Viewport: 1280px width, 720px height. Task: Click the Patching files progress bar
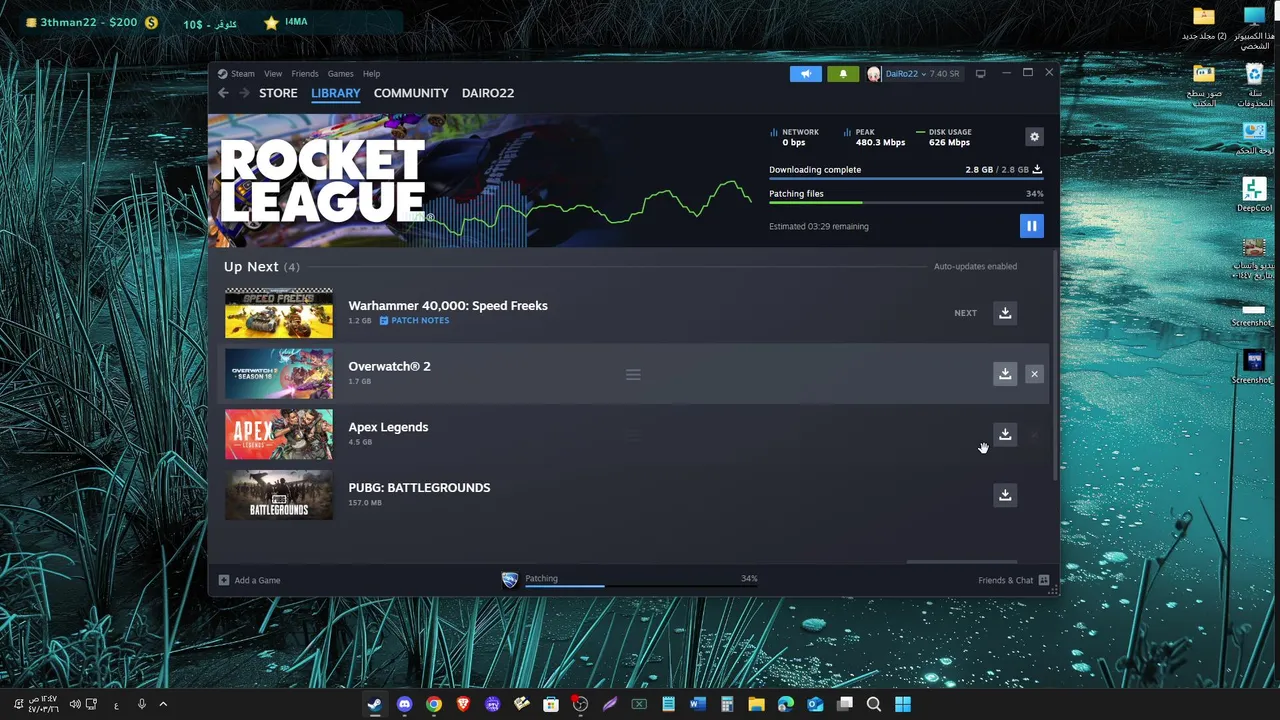[x=906, y=202]
